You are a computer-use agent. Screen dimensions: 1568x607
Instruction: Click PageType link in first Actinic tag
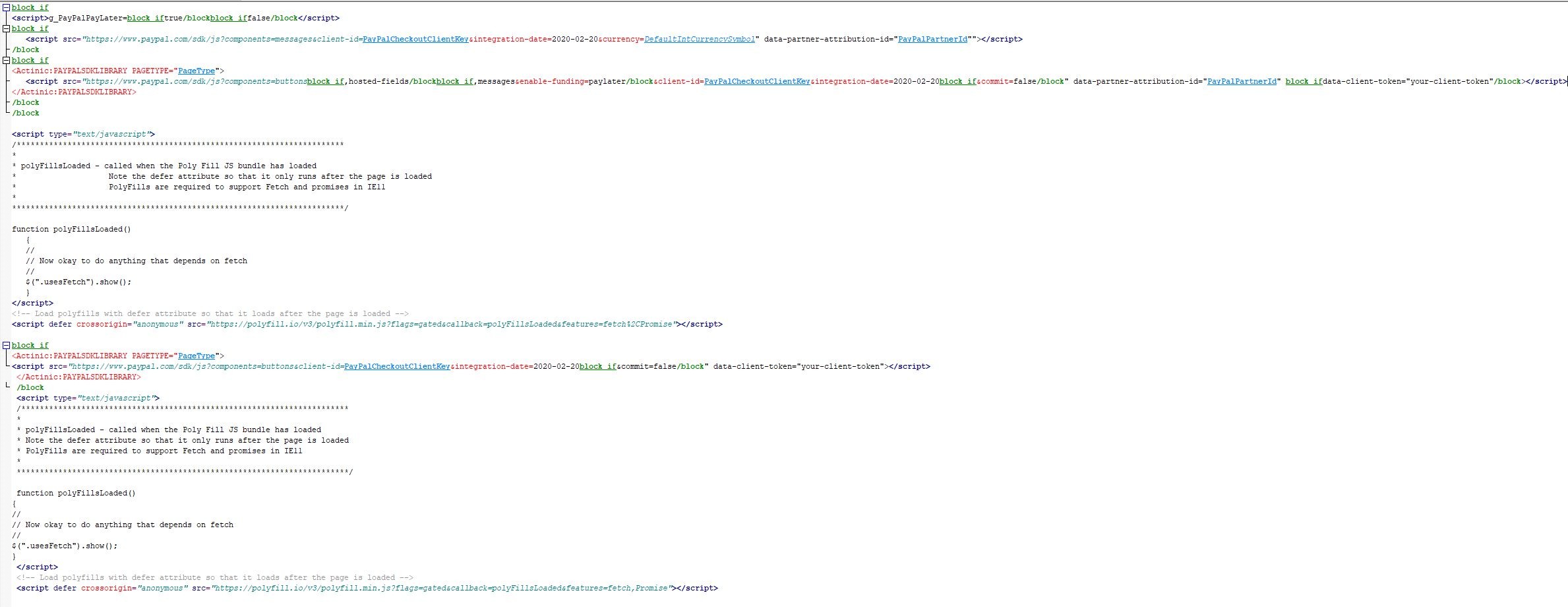point(196,71)
